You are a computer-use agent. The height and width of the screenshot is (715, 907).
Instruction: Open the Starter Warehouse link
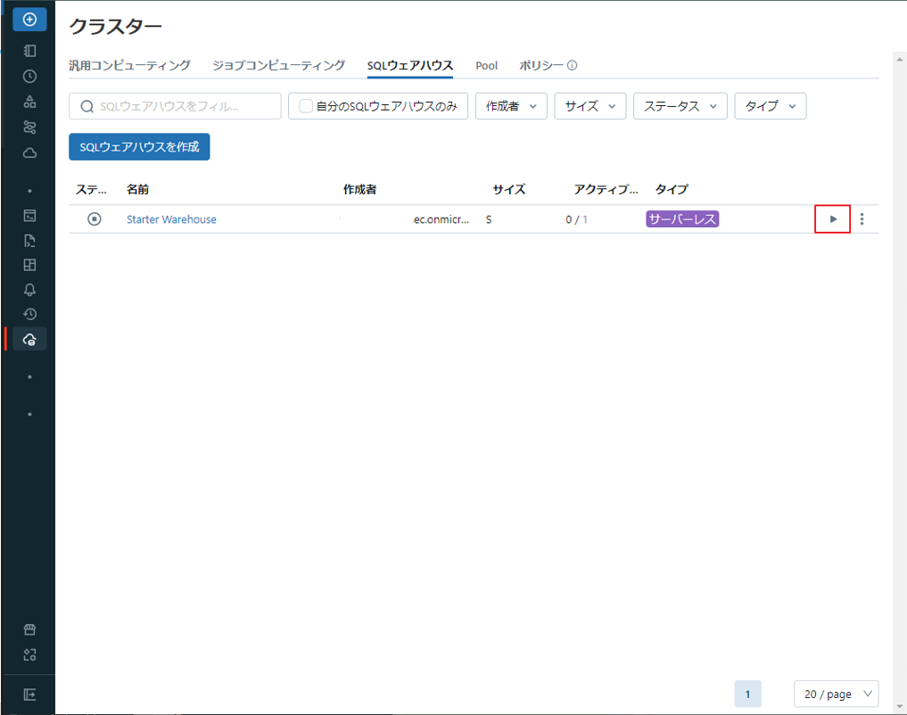click(x=171, y=220)
